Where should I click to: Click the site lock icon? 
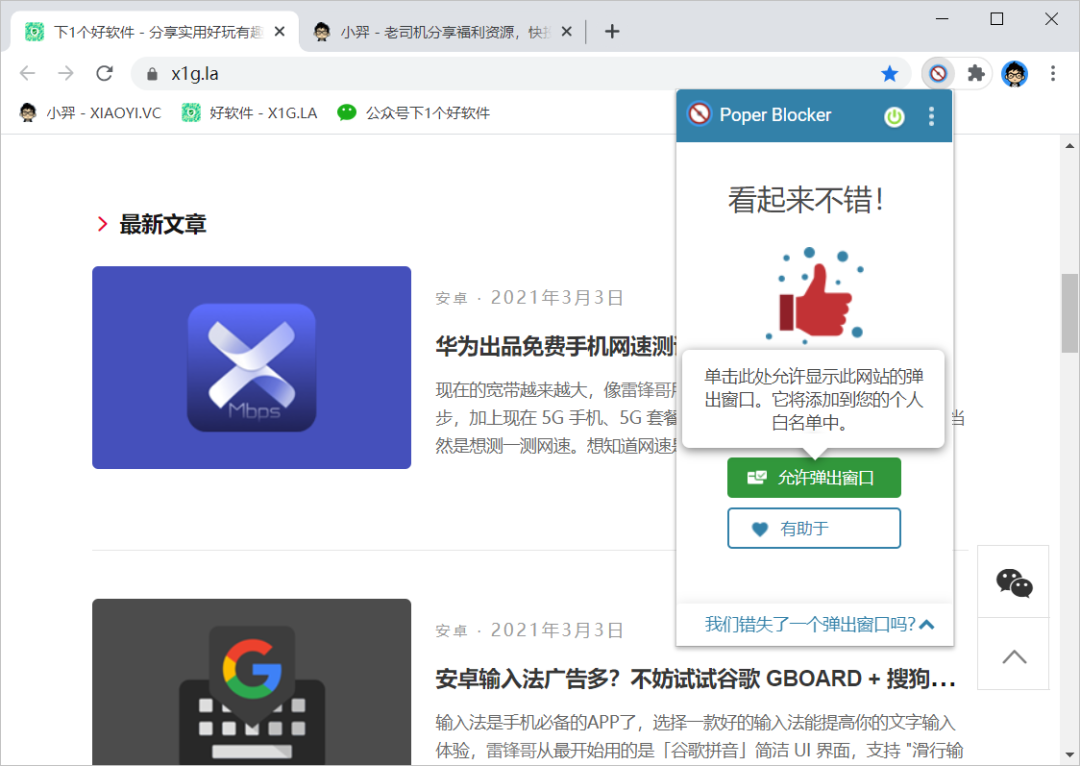tap(152, 74)
